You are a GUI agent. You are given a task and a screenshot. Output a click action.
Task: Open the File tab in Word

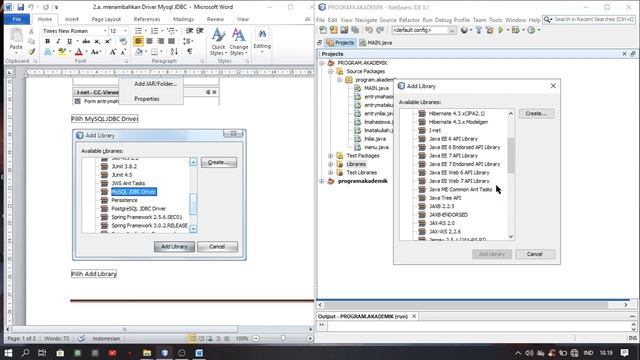tap(17, 19)
